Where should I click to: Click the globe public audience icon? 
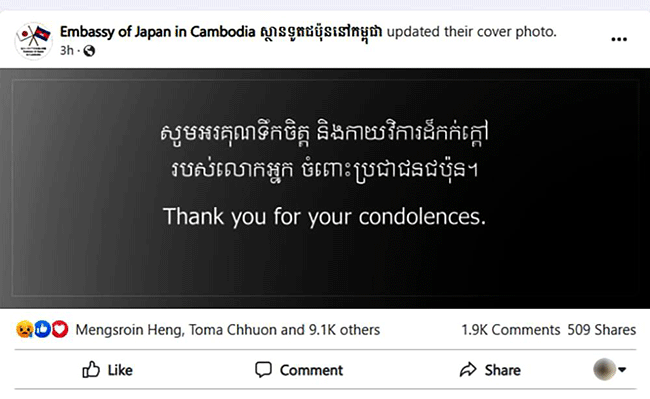click(89, 51)
